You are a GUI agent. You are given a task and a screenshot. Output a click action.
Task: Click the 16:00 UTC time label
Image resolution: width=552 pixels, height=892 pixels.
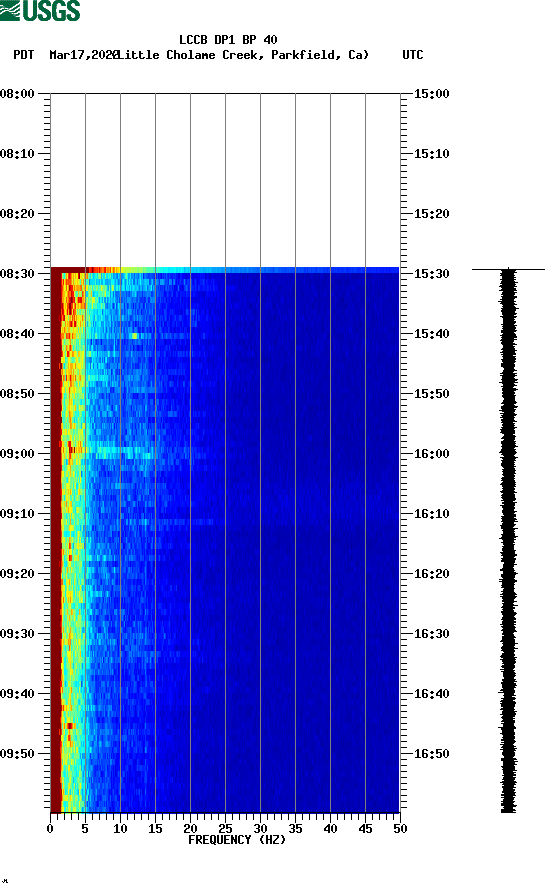point(431,454)
